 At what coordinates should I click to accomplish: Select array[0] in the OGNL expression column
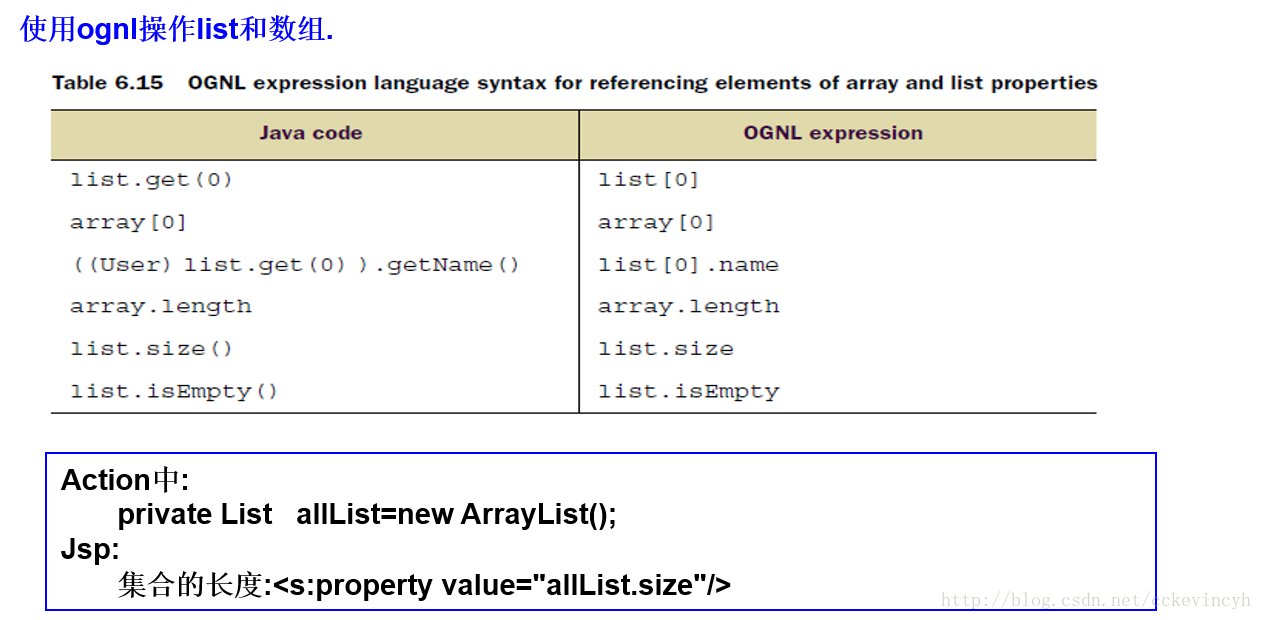point(656,222)
